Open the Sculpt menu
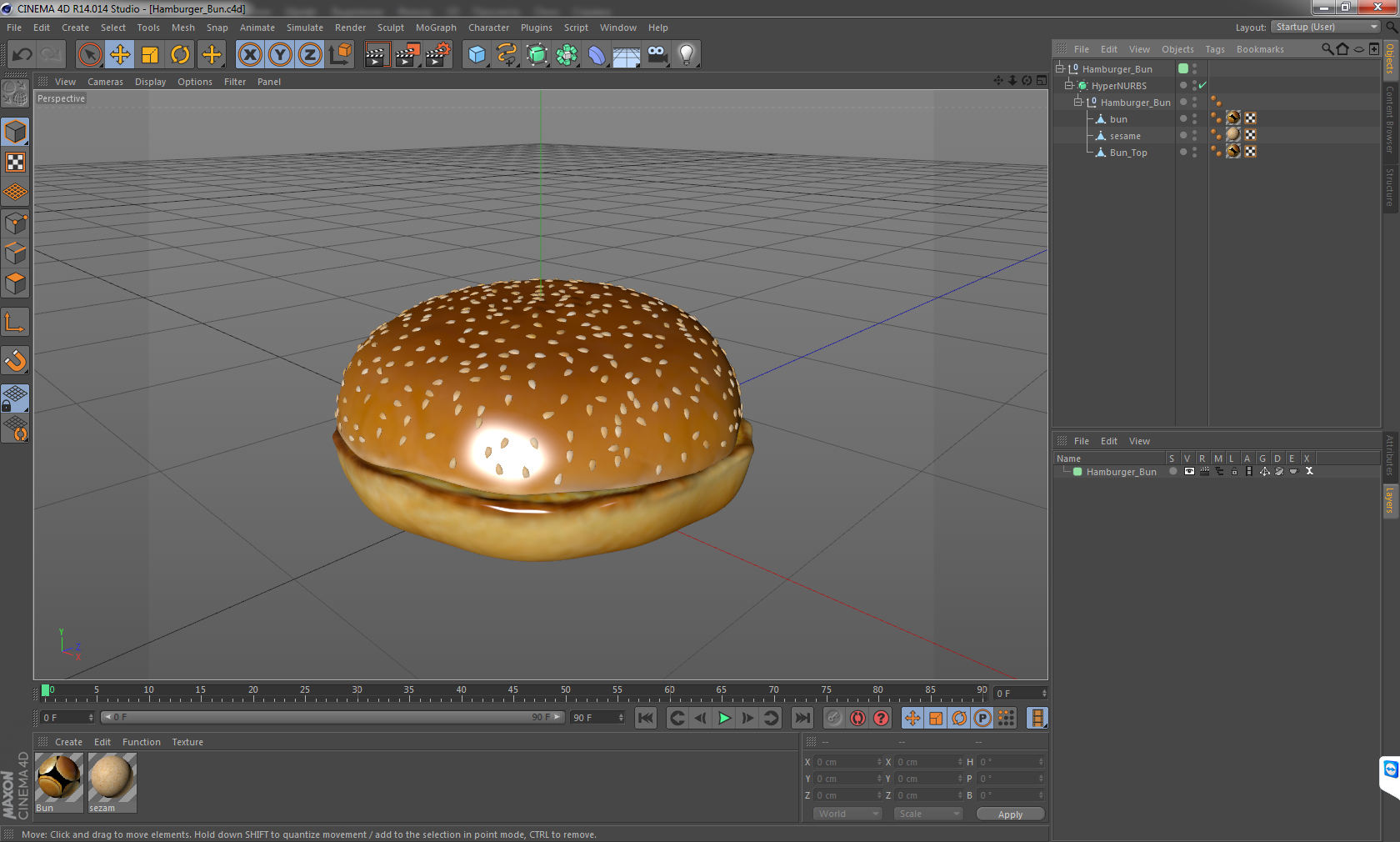Screen dimensions: 1400x842 pyautogui.click(x=390, y=28)
